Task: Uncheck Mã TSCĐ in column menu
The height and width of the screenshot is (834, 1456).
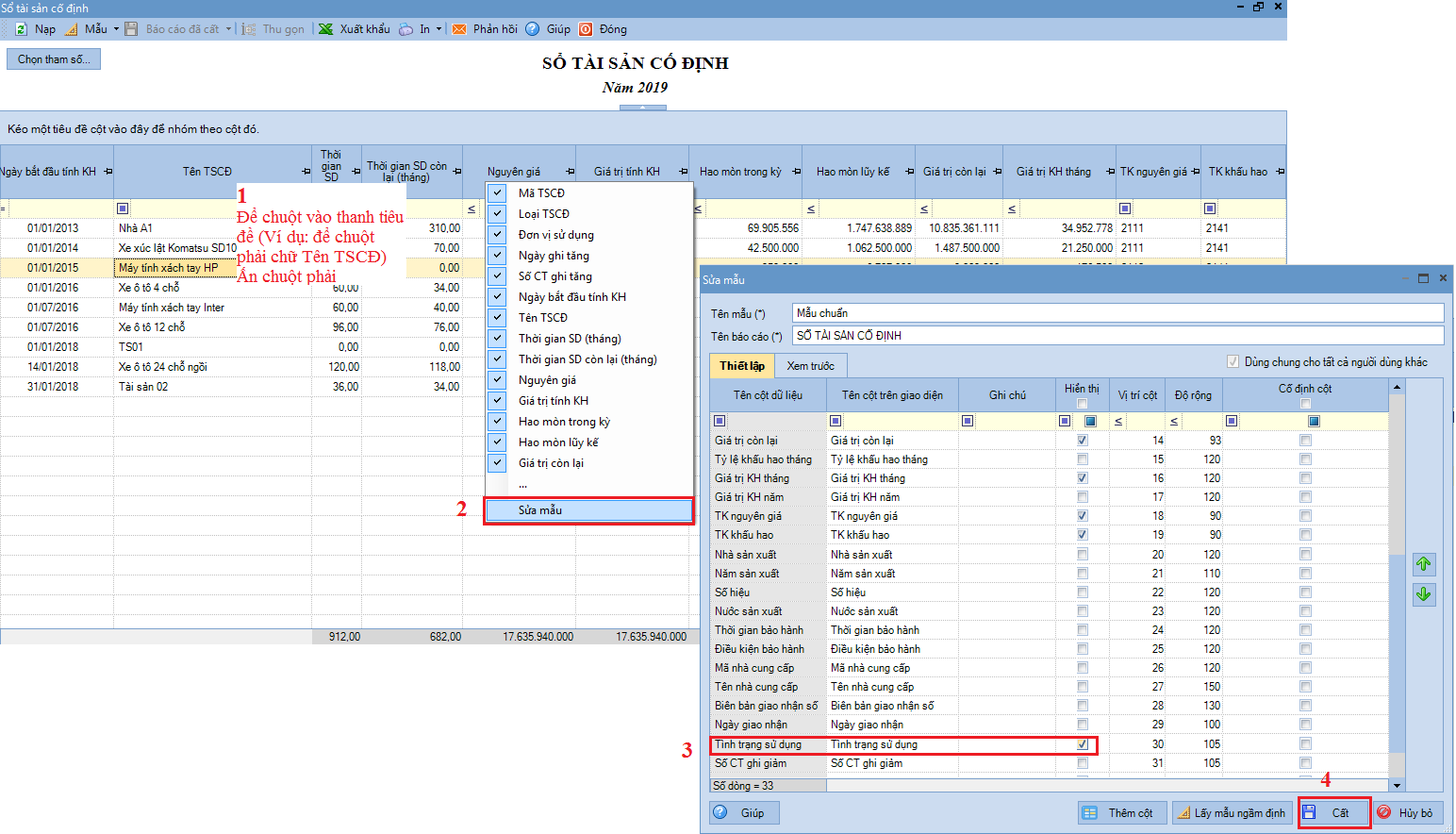Action: (x=497, y=192)
